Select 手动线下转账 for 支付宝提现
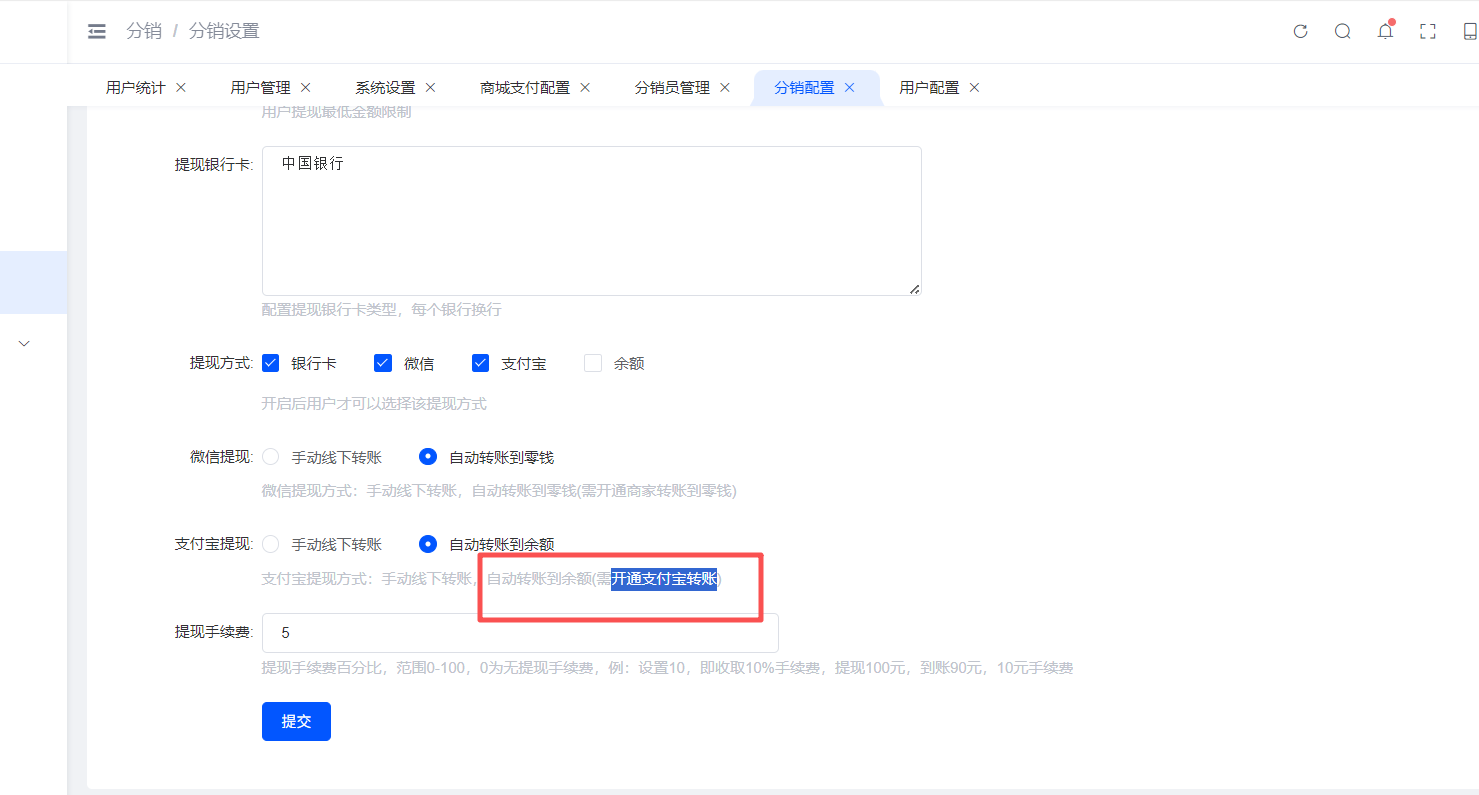Image resolution: width=1479 pixels, height=795 pixels. pyautogui.click(x=270, y=544)
